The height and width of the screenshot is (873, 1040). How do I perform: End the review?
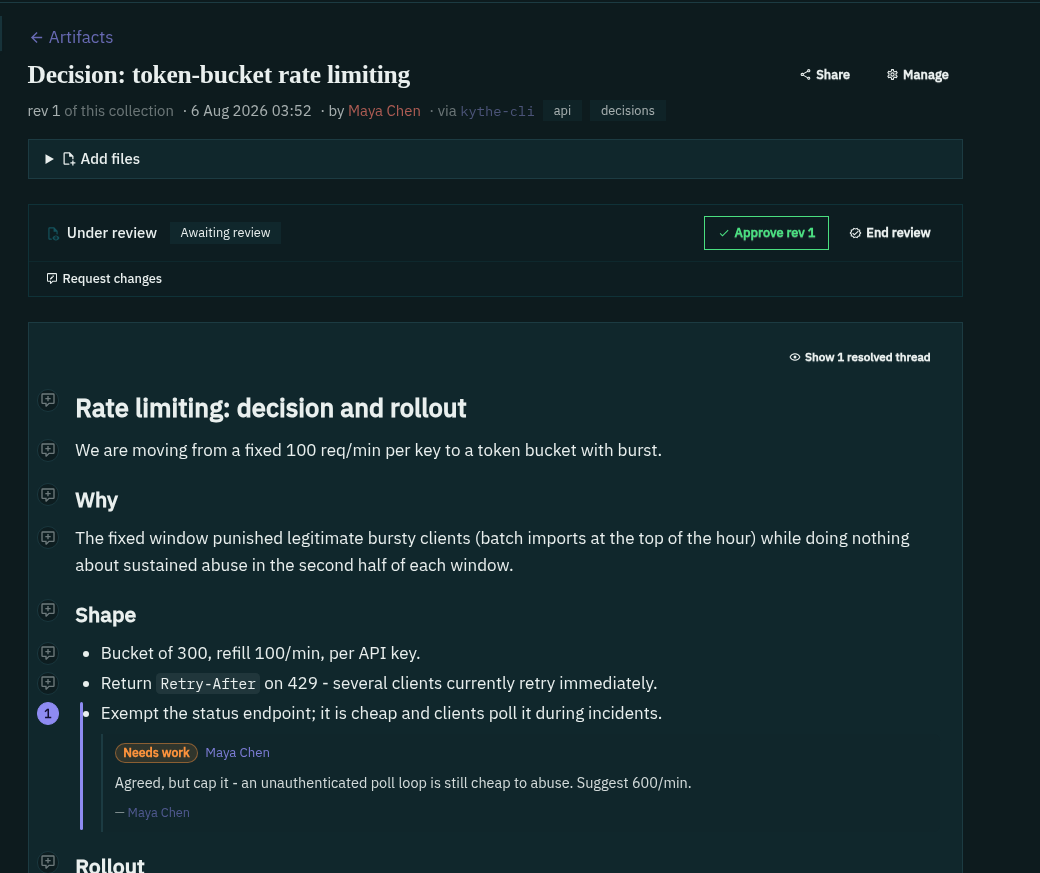point(890,233)
